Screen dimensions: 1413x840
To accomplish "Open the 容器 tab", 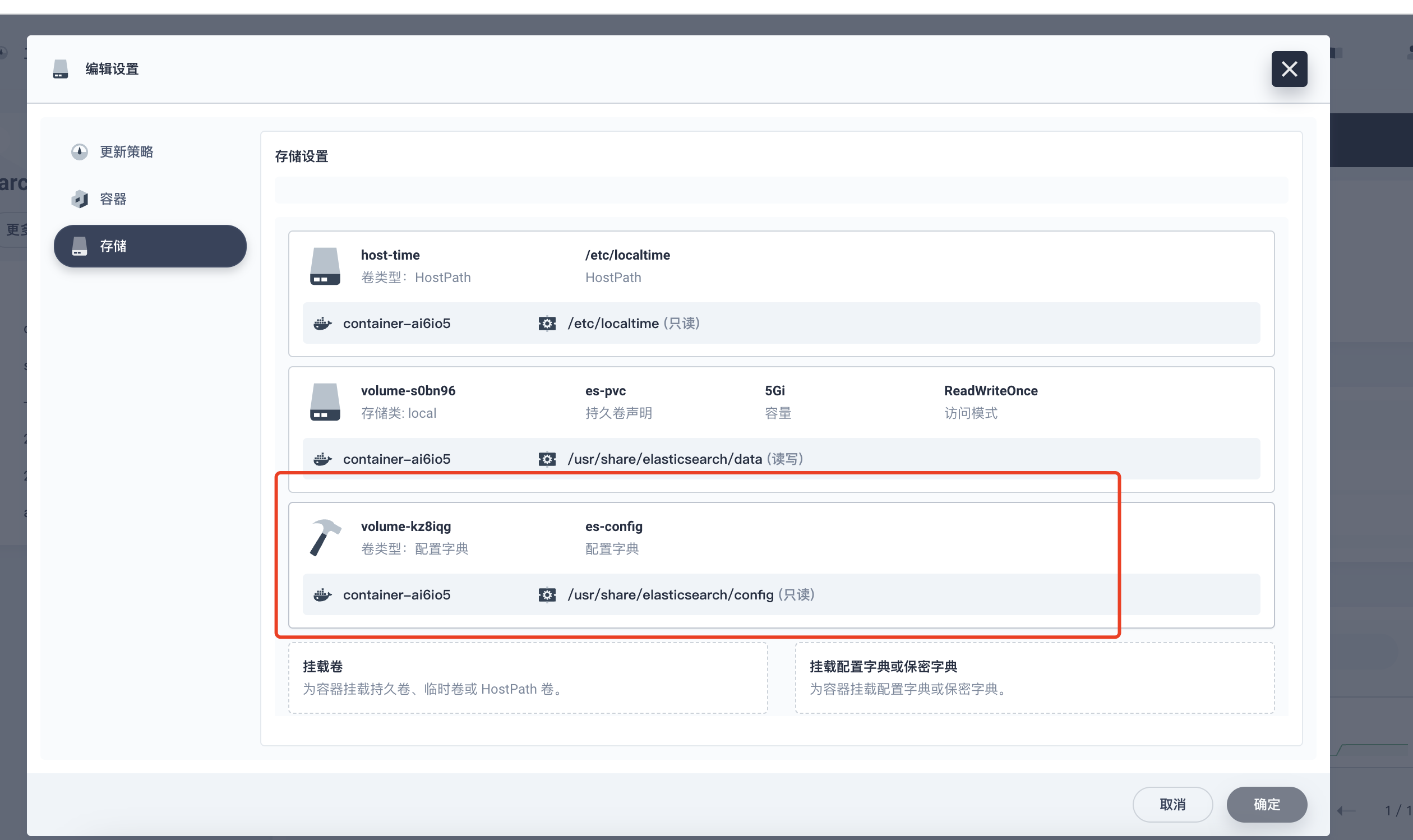I will (x=150, y=199).
